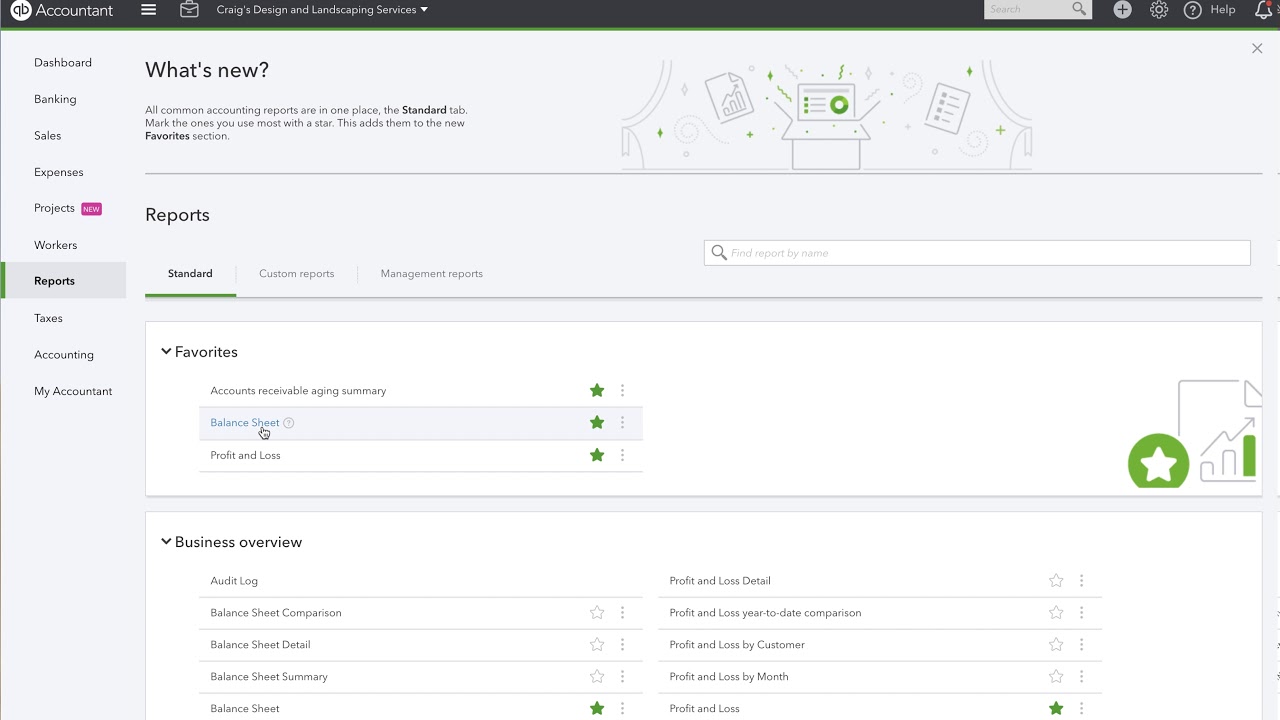Open Profit and Loss report in Favorites
Viewport: 1280px width, 720px height.
click(245, 455)
